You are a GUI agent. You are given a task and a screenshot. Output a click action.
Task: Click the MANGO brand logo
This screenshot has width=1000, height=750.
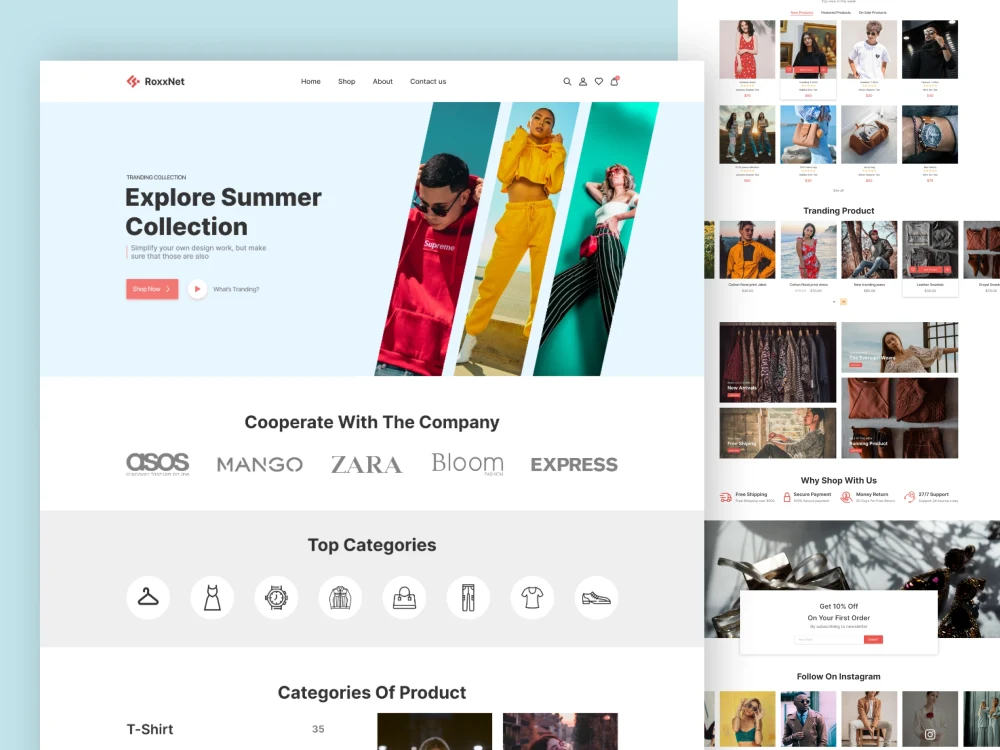pyautogui.click(x=260, y=464)
